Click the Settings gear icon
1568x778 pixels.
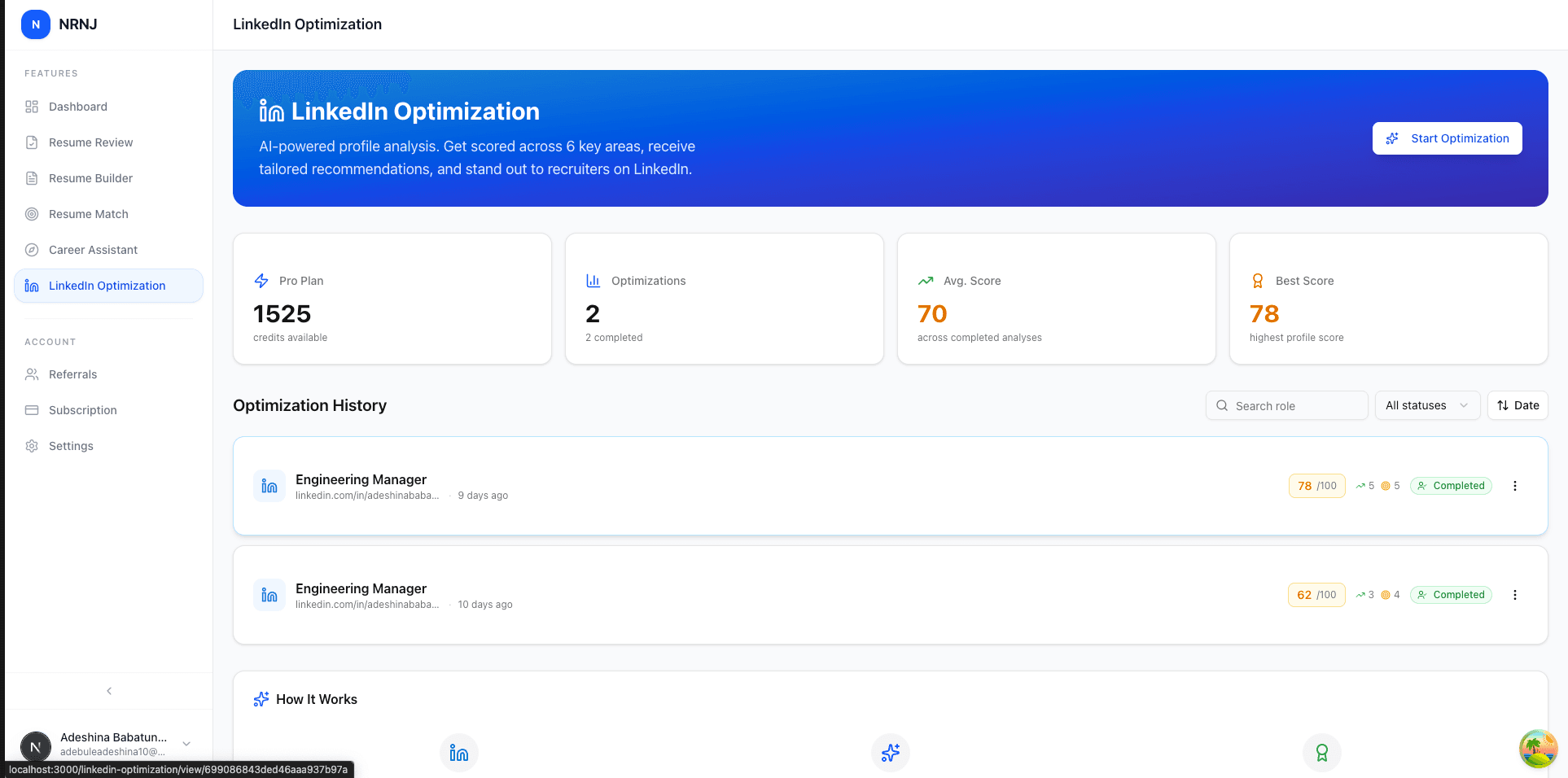pos(32,446)
